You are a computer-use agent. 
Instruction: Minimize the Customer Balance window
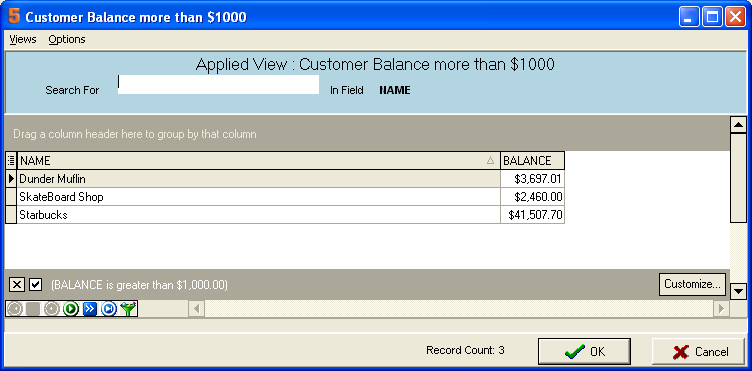click(689, 18)
